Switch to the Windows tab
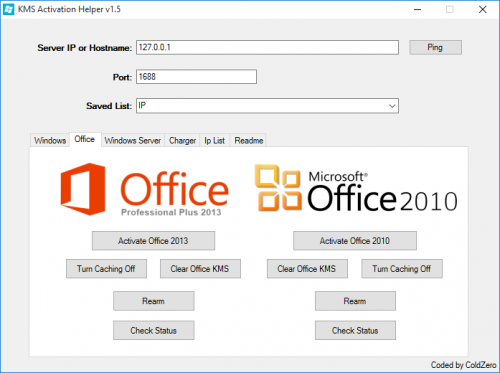The width and height of the screenshot is (500, 373). point(50,140)
